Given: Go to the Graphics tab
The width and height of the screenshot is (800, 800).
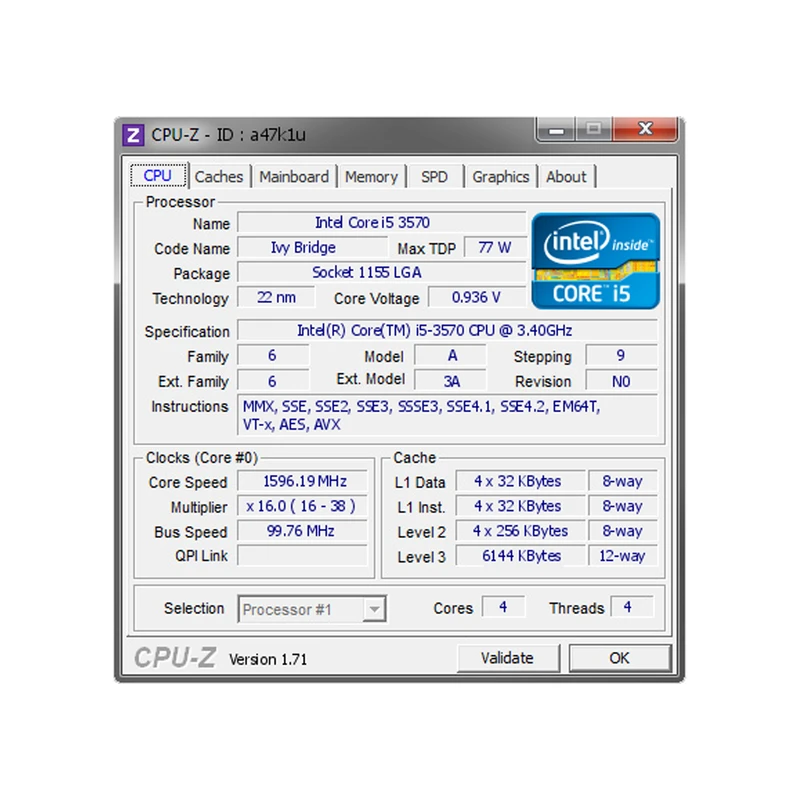Looking at the screenshot, I should 500,177.
